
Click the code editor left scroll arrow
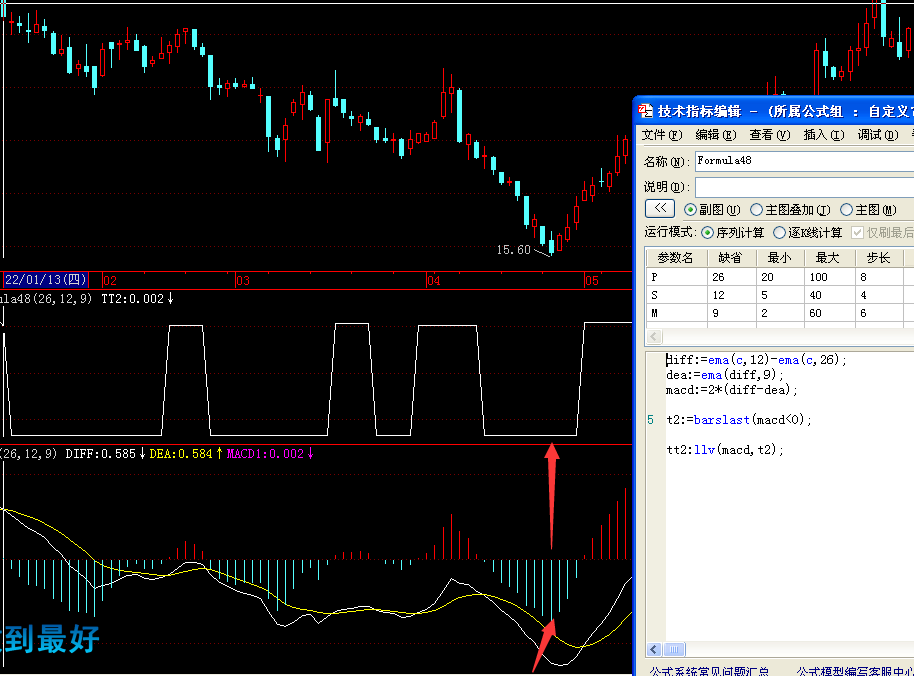click(x=654, y=649)
